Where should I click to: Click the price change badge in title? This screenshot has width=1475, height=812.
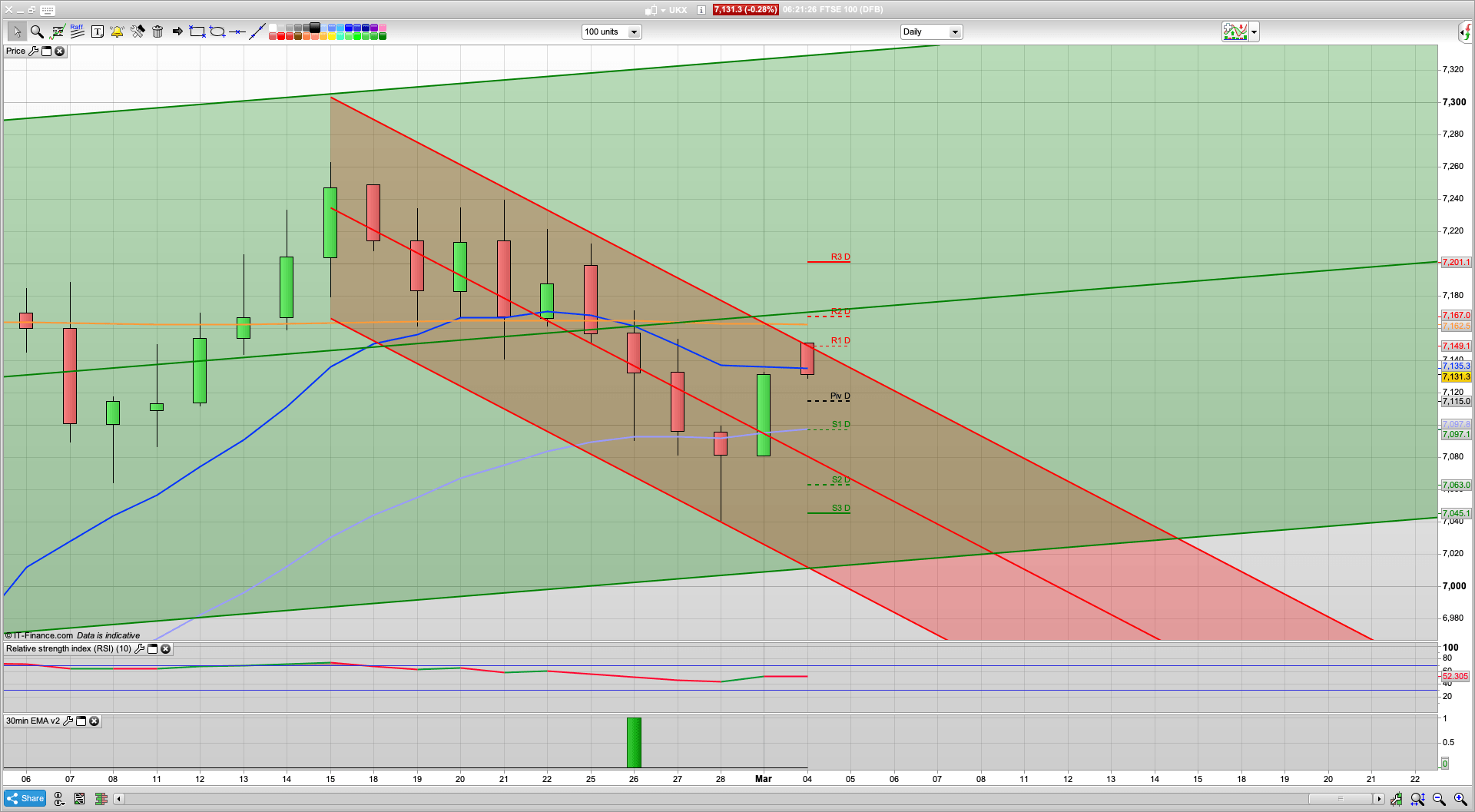(x=745, y=10)
